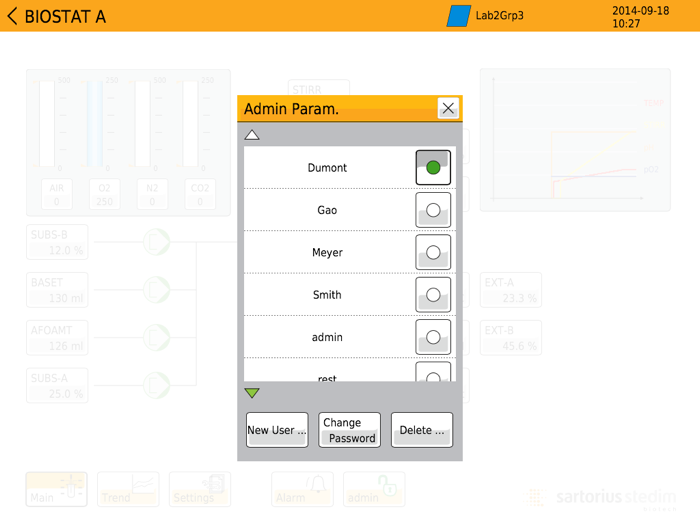Click the STIRR box behind the dialog

click(319, 88)
